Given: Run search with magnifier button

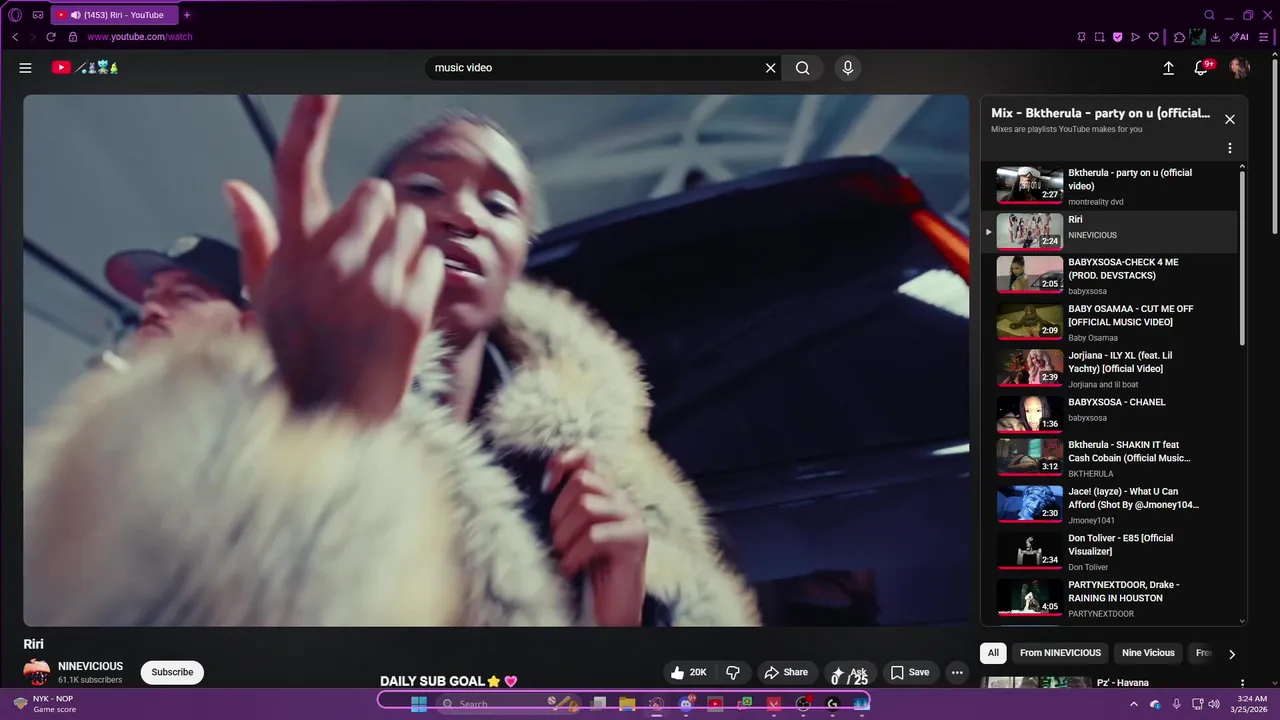Looking at the screenshot, I should pyautogui.click(x=802, y=68).
